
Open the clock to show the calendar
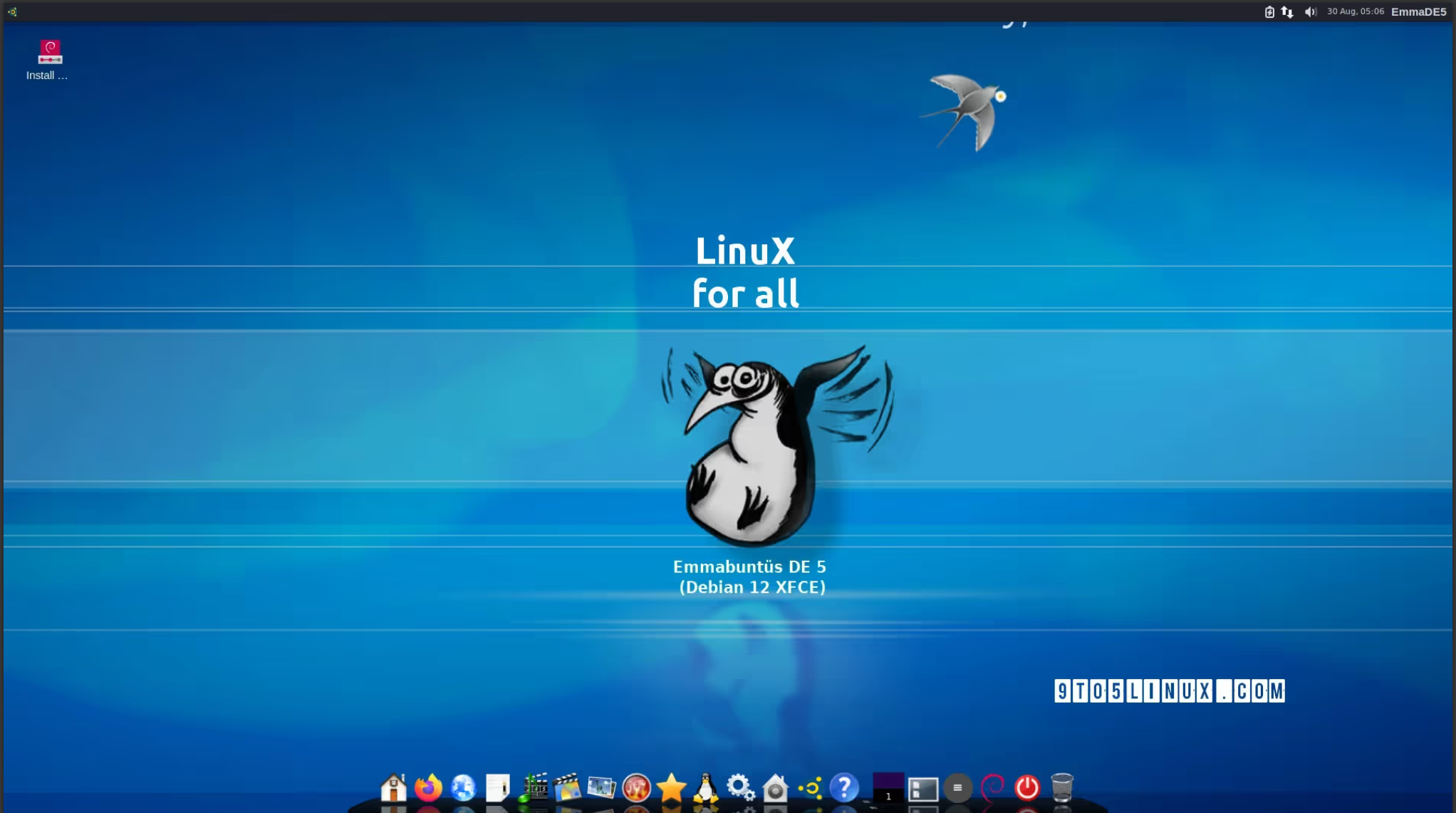(1355, 11)
